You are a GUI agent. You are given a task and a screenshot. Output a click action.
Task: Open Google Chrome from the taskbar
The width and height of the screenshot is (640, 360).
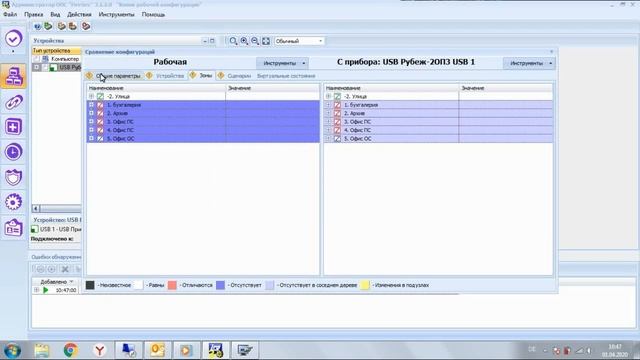click(x=71, y=350)
